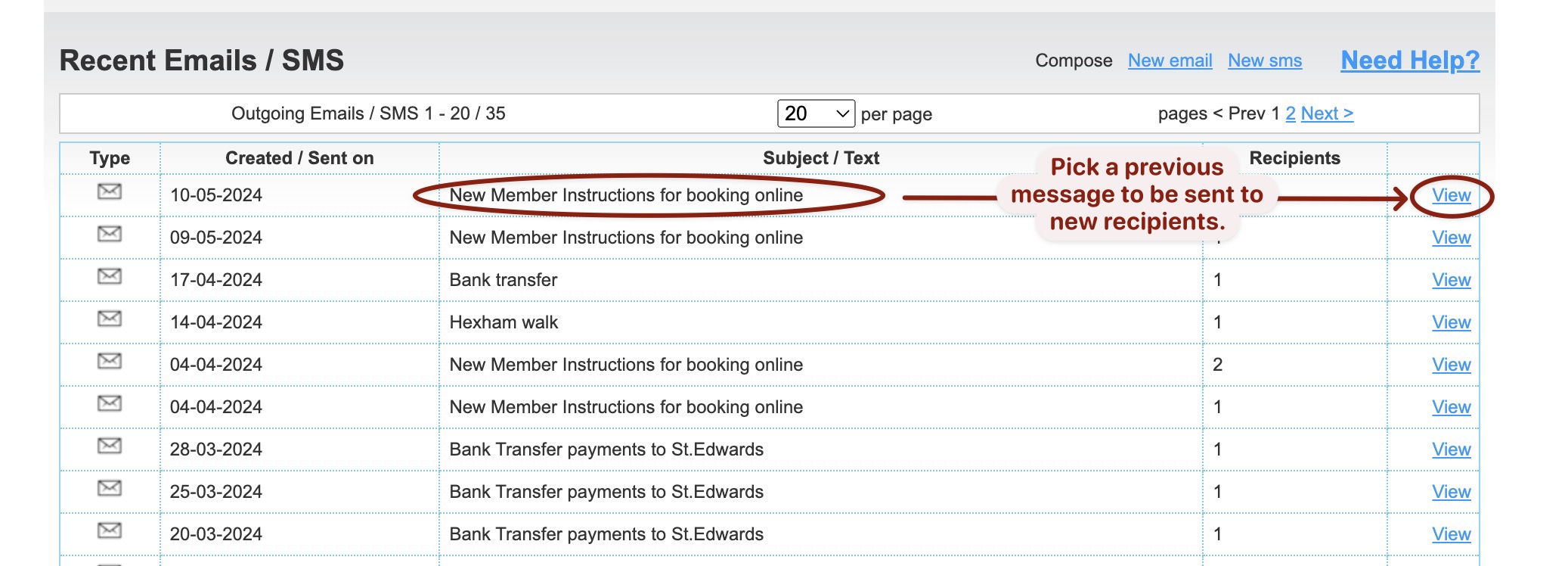Go to page 2 of outgoing emails
Viewport: 1568px width, 566px height.
tap(1291, 114)
